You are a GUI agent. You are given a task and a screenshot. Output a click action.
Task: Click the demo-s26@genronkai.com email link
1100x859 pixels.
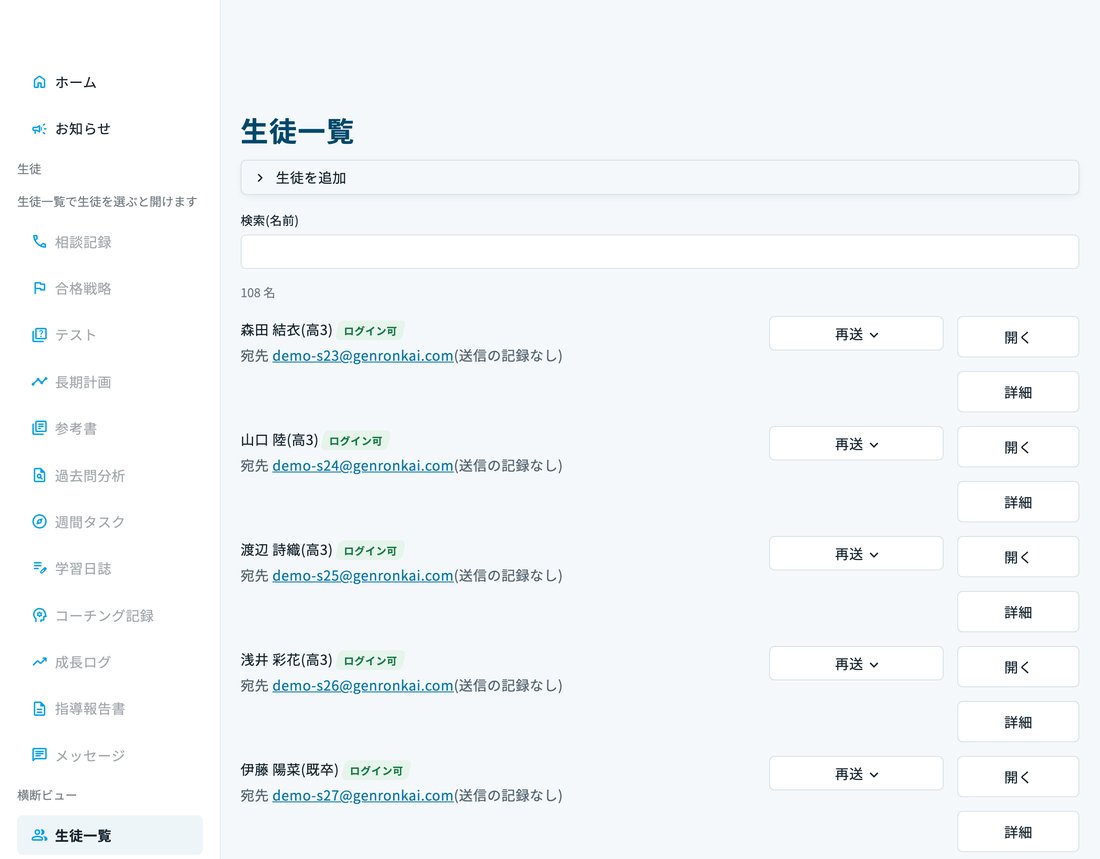[x=363, y=686]
